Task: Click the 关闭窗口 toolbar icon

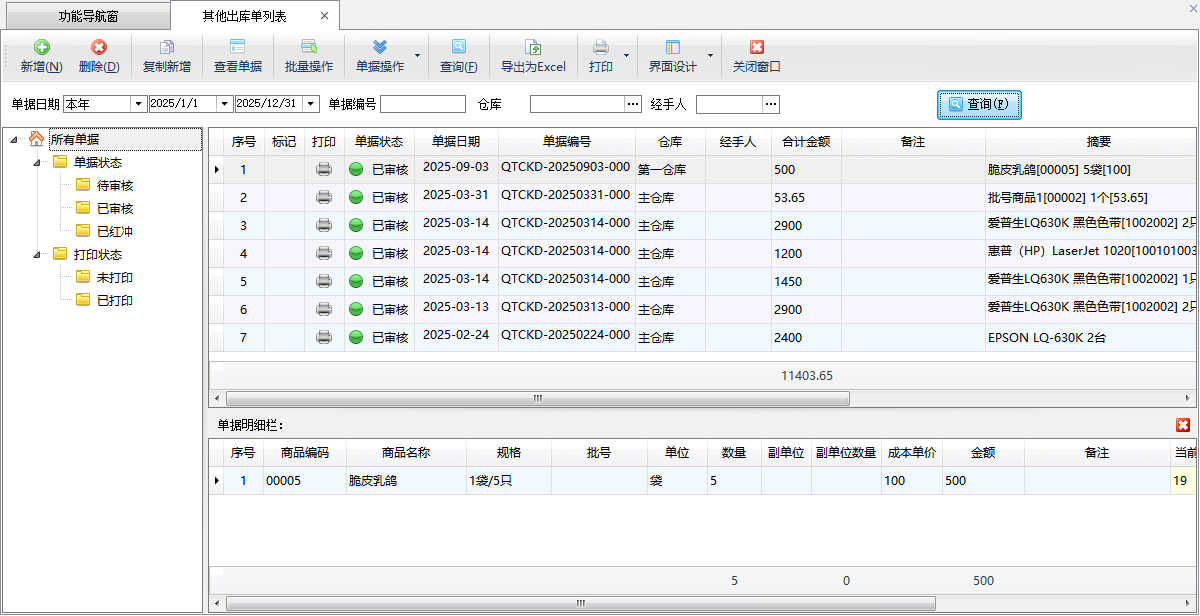Action: [x=756, y=48]
